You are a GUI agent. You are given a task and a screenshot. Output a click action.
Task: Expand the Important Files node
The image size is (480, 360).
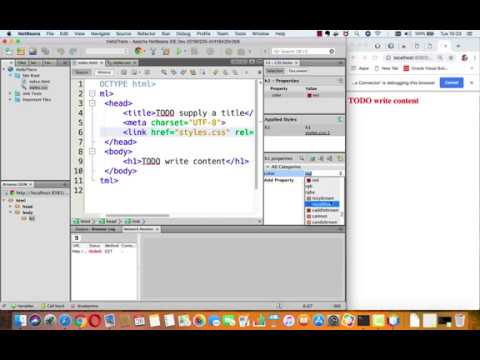(x=11, y=100)
